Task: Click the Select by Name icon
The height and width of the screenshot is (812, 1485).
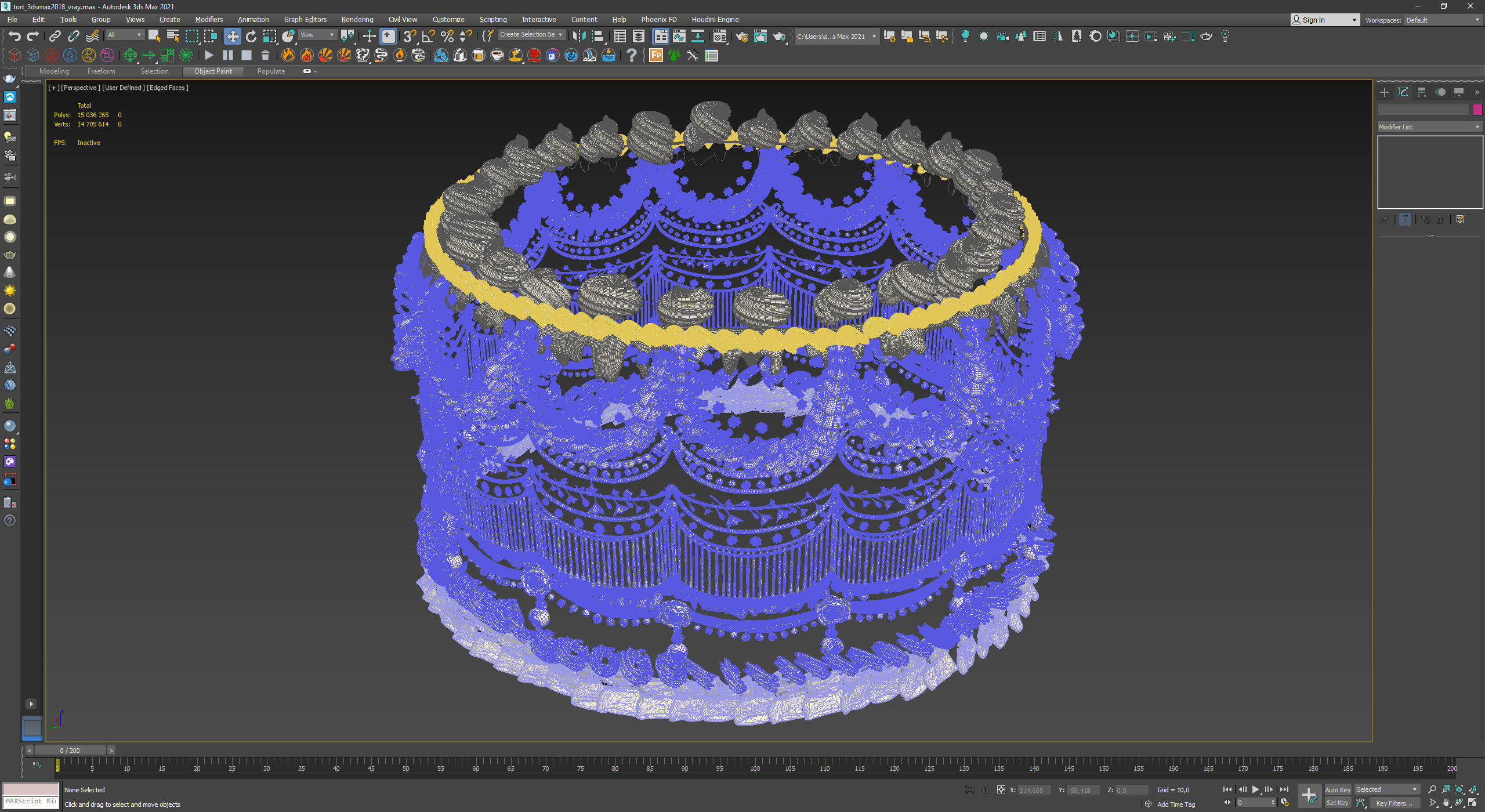Action: coord(173,37)
